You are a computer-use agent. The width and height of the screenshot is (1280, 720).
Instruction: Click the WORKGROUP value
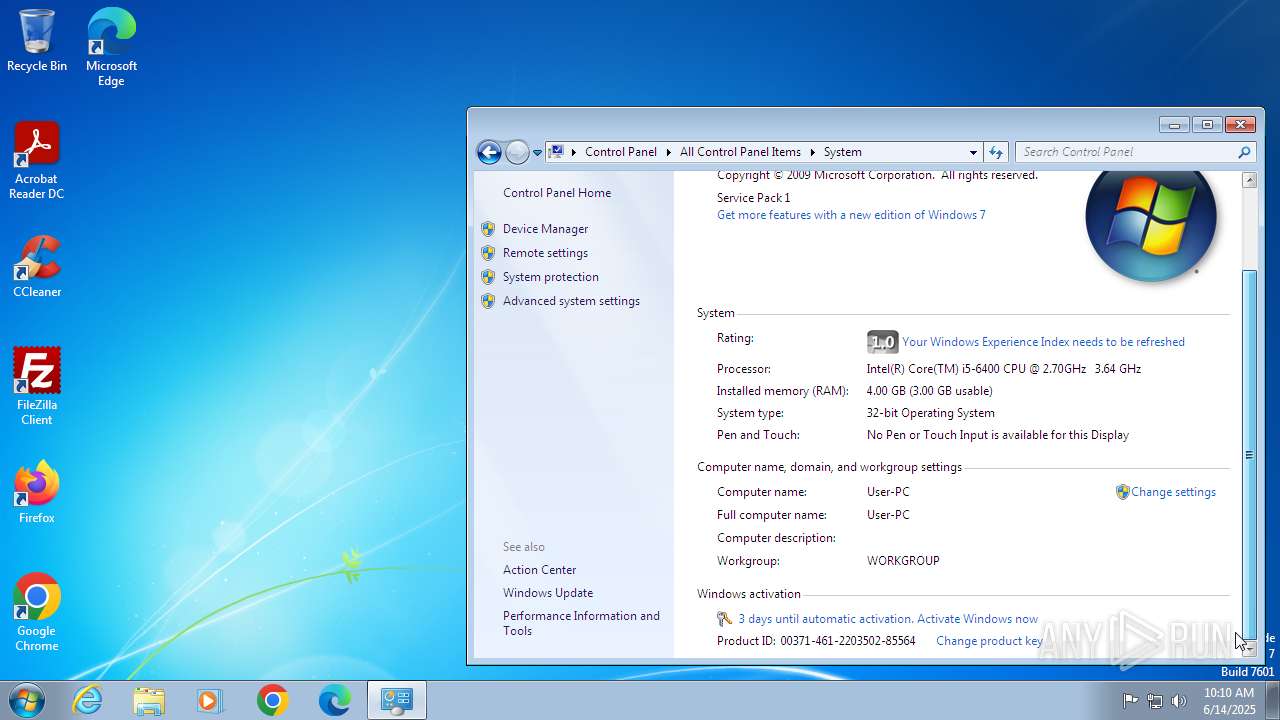903,561
